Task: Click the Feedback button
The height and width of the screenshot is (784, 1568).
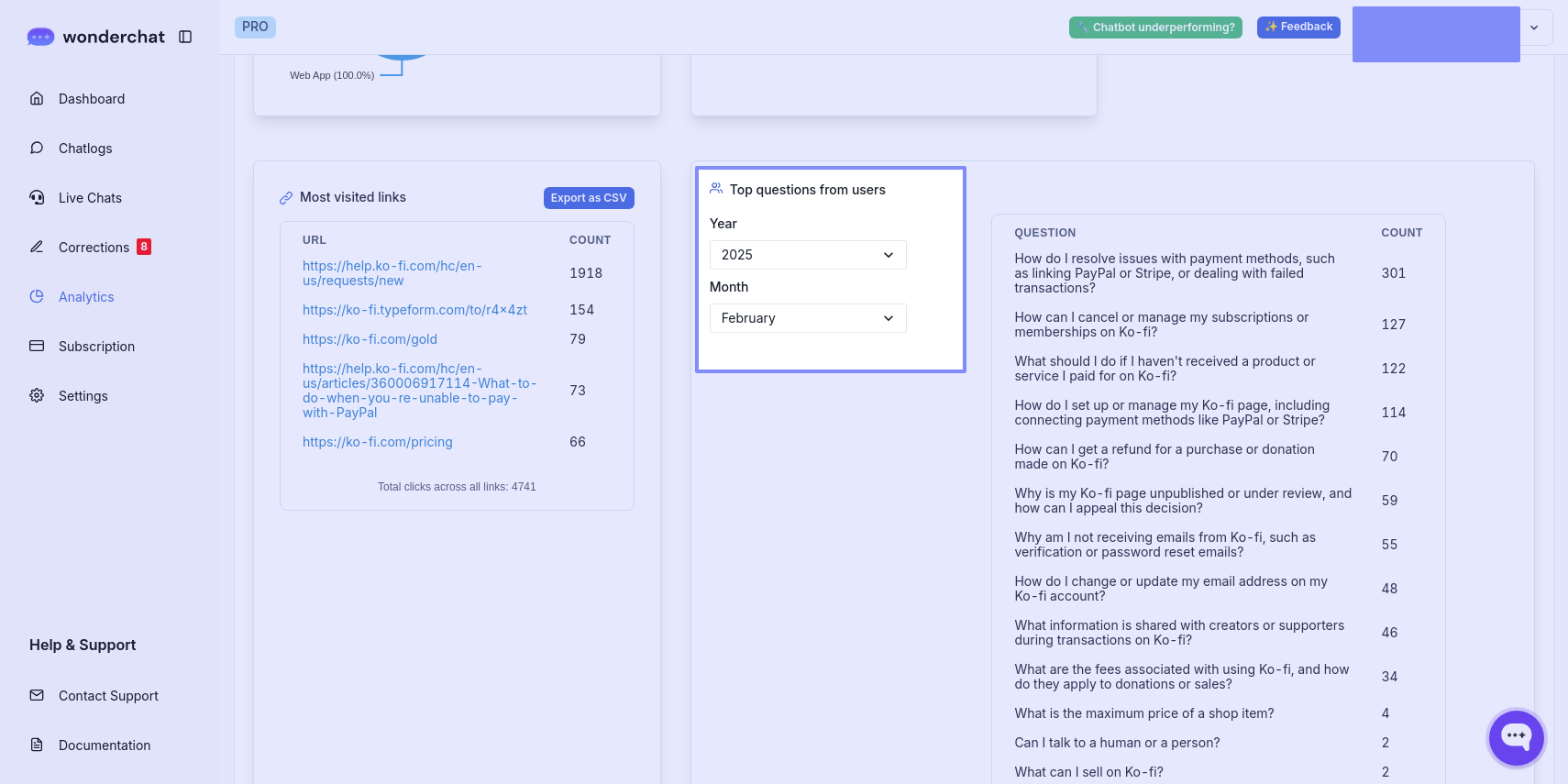Action: [x=1298, y=28]
